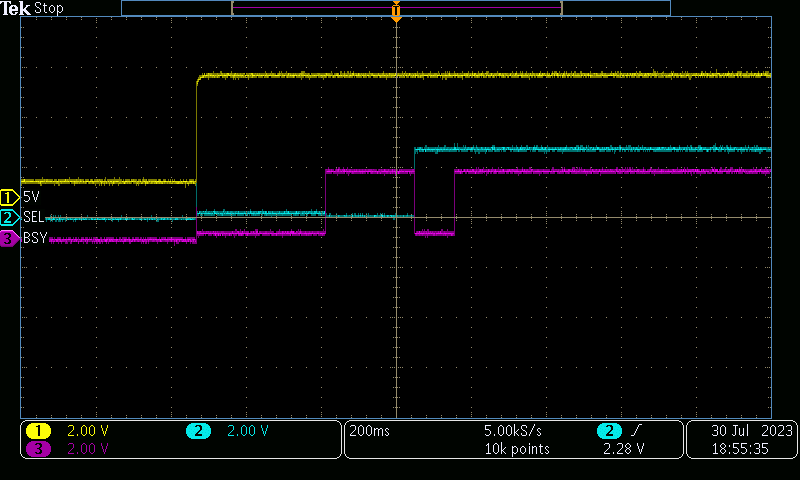Click the 5.00kS/s sample rate readout
The width and height of the screenshot is (800, 480).
point(513,431)
